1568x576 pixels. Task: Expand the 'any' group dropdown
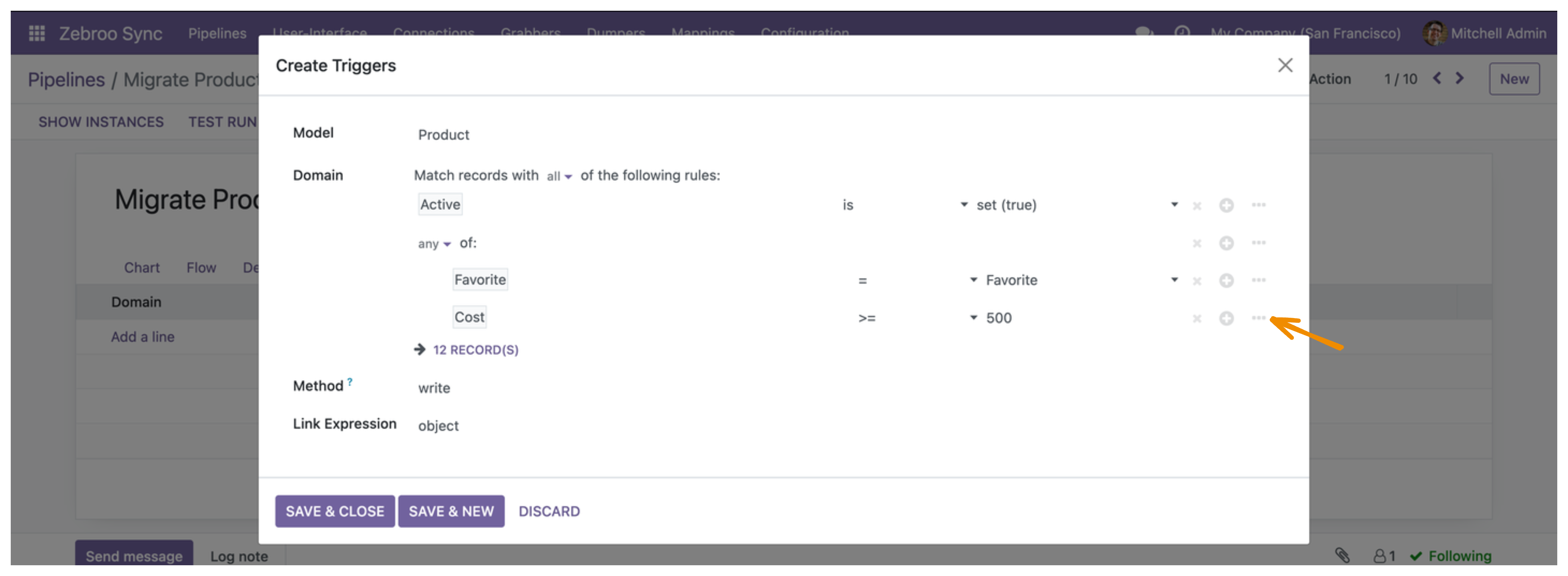[x=434, y=244]
